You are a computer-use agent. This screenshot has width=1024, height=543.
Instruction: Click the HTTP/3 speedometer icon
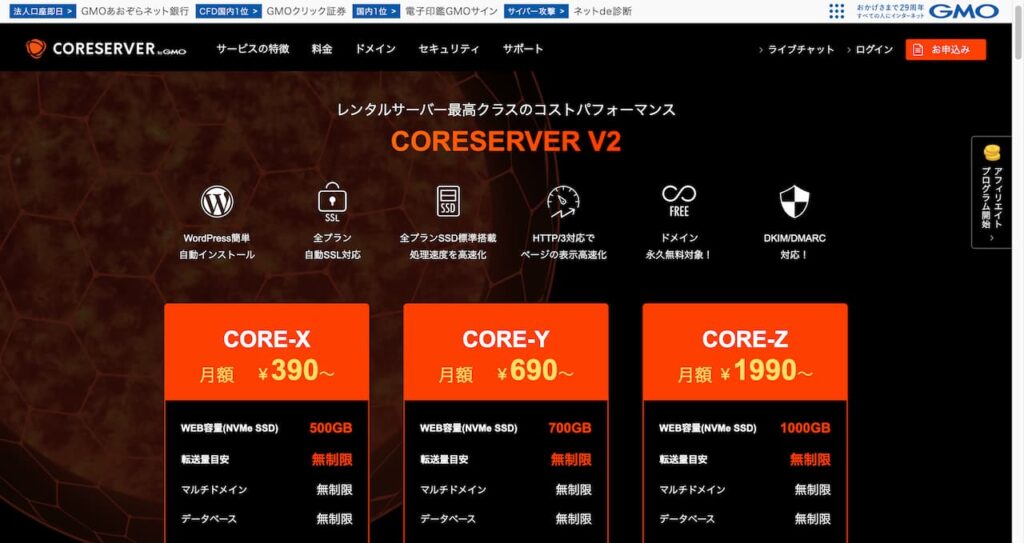(x=563, y=202)
